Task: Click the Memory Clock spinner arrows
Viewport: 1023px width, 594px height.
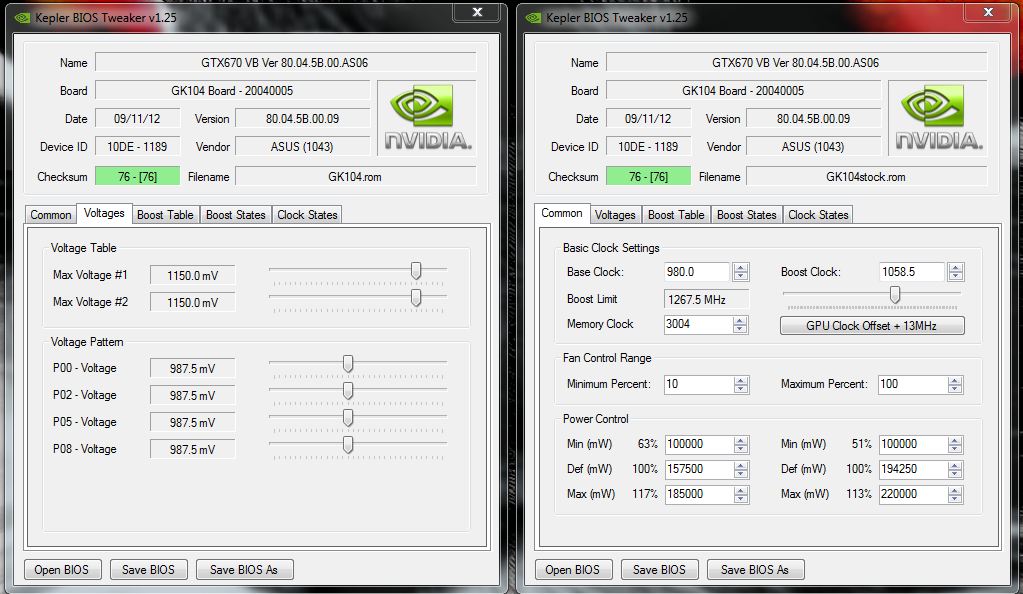Action: pyautogui.click(x=740, y=324)
